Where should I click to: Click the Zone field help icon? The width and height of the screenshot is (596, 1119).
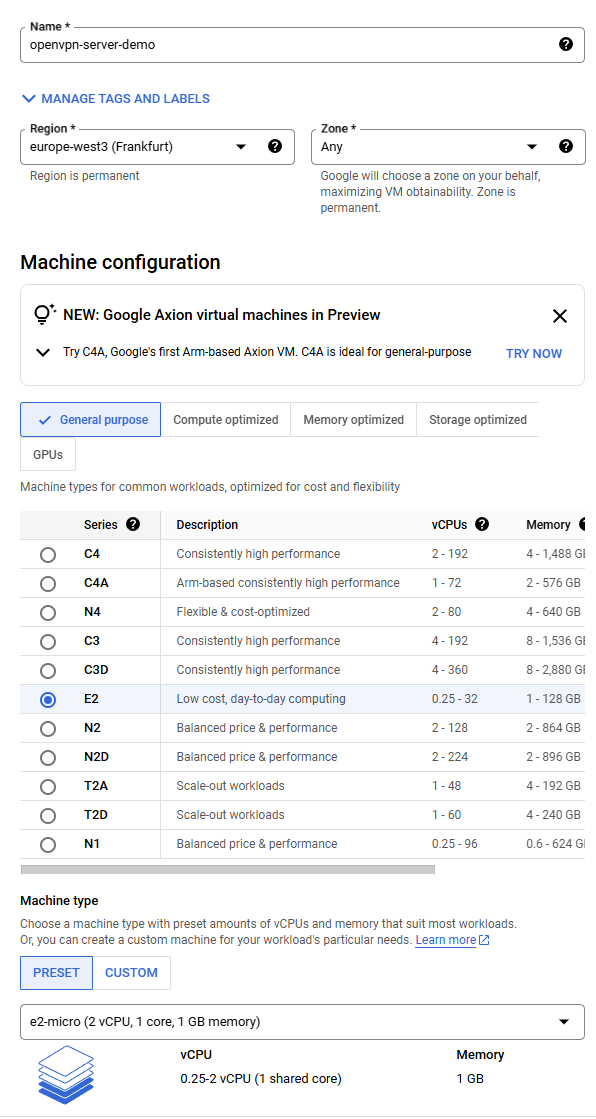pyautogui.click(x=566, y=146)
